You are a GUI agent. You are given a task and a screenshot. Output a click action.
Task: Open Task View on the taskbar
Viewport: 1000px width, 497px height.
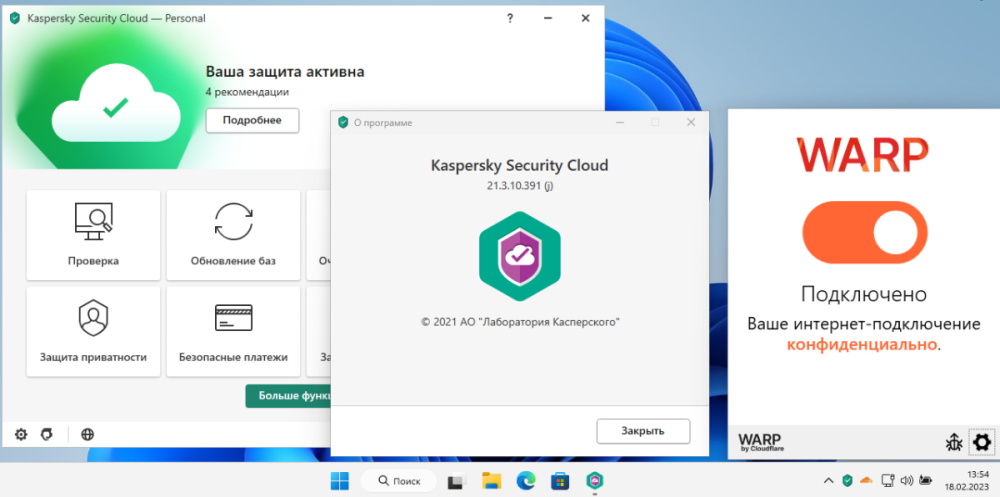(x=455, y=480)
